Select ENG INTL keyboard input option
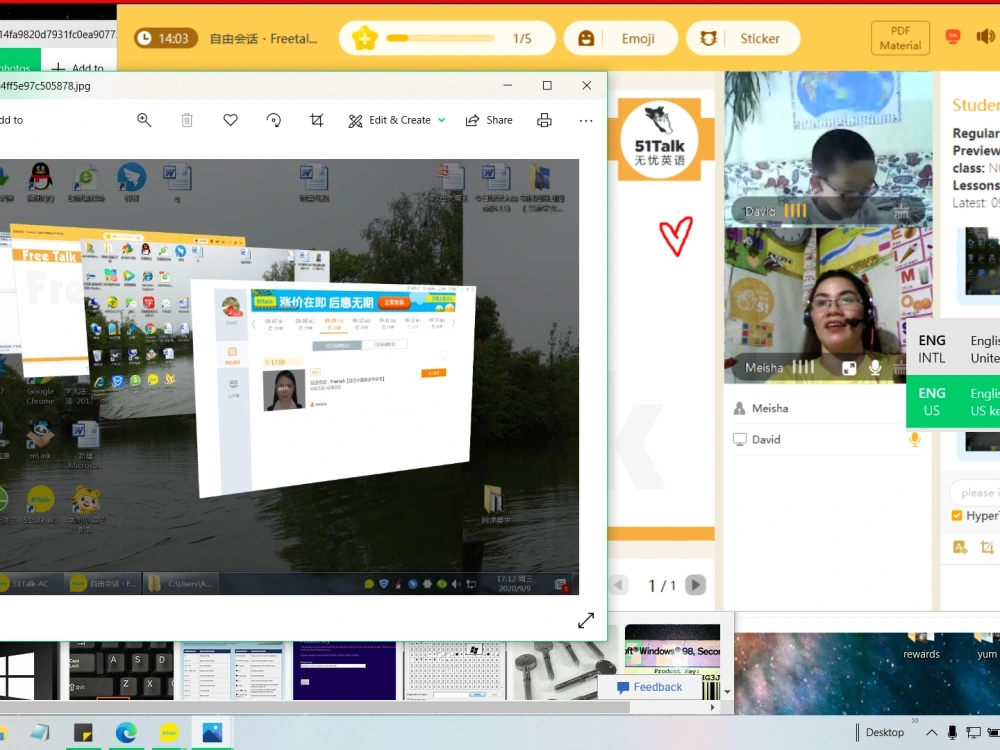 [953, 349]
